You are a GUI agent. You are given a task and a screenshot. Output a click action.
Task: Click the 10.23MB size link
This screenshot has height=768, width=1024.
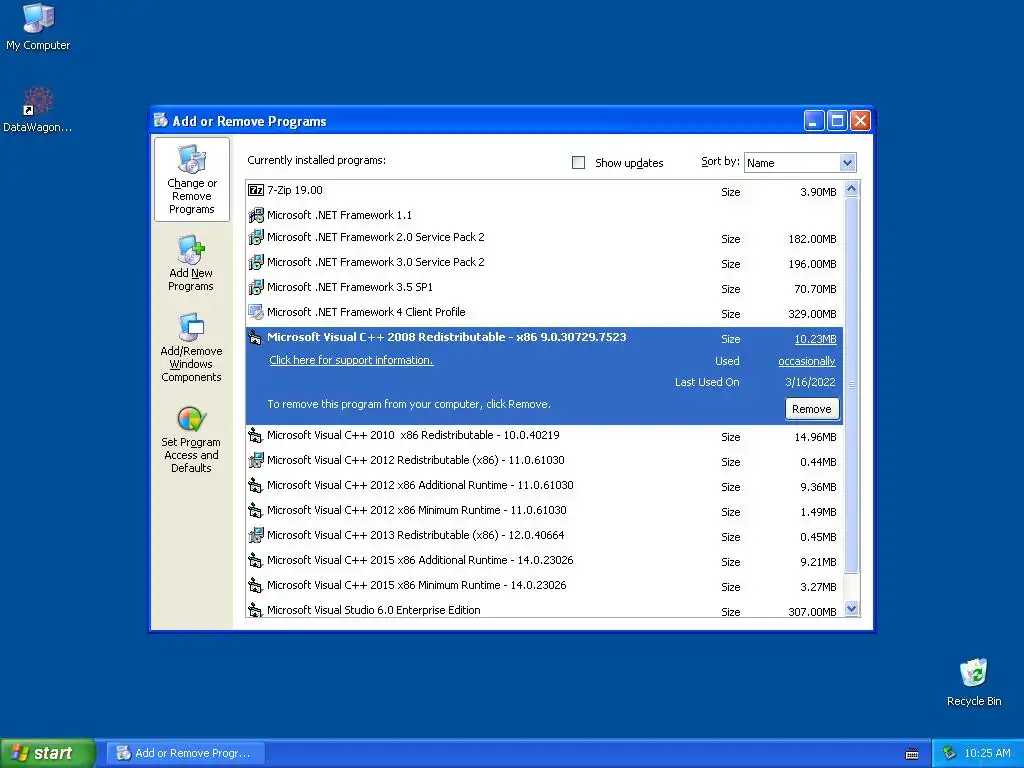point(815,339)
